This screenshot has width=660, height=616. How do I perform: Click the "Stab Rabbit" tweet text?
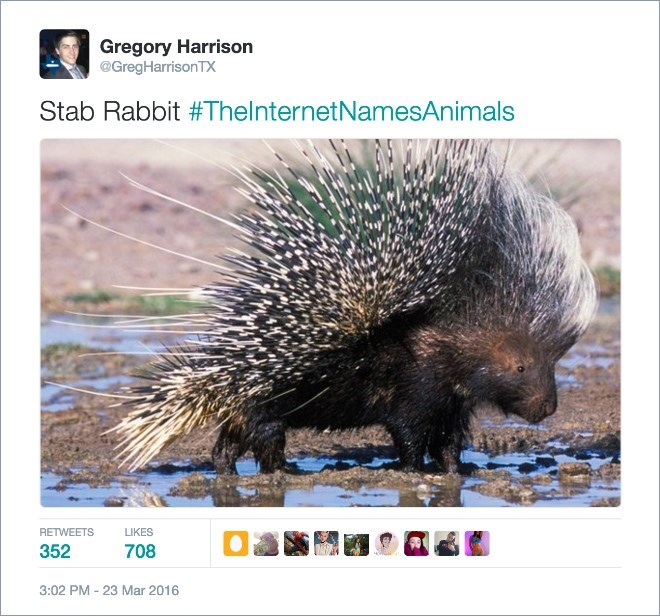tap(110, 112)
